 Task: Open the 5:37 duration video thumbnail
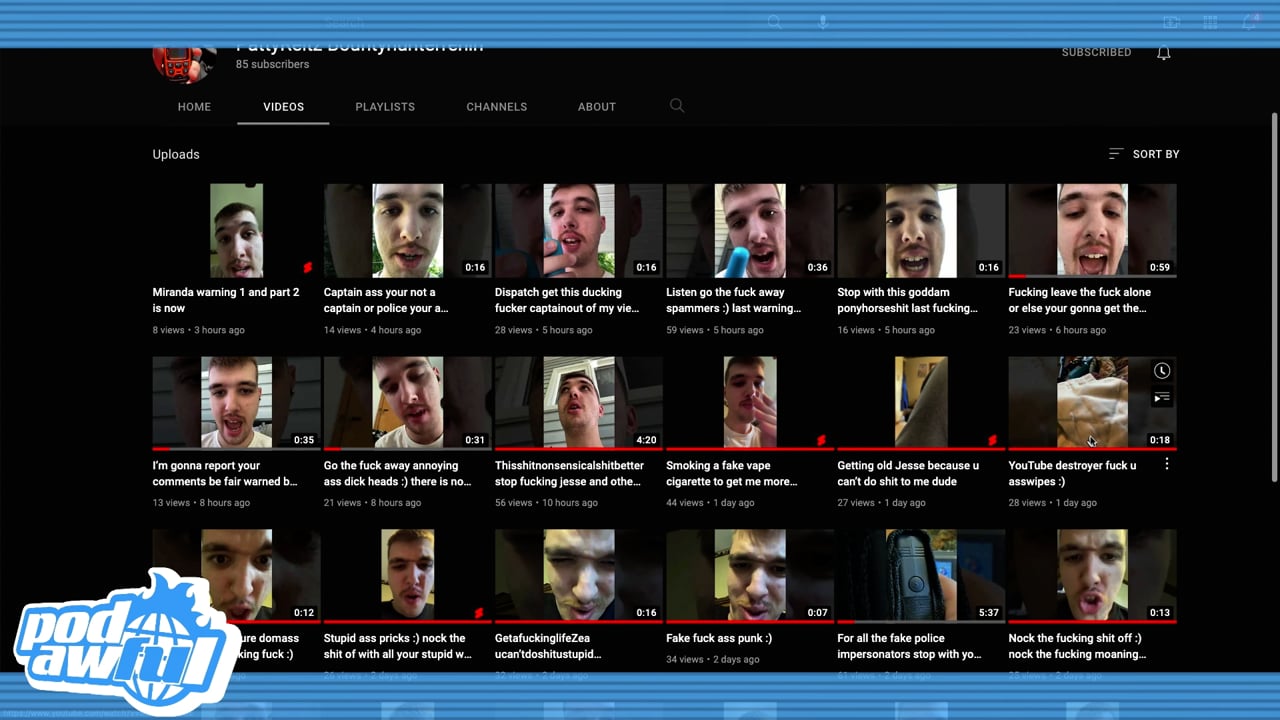[921, 576]
